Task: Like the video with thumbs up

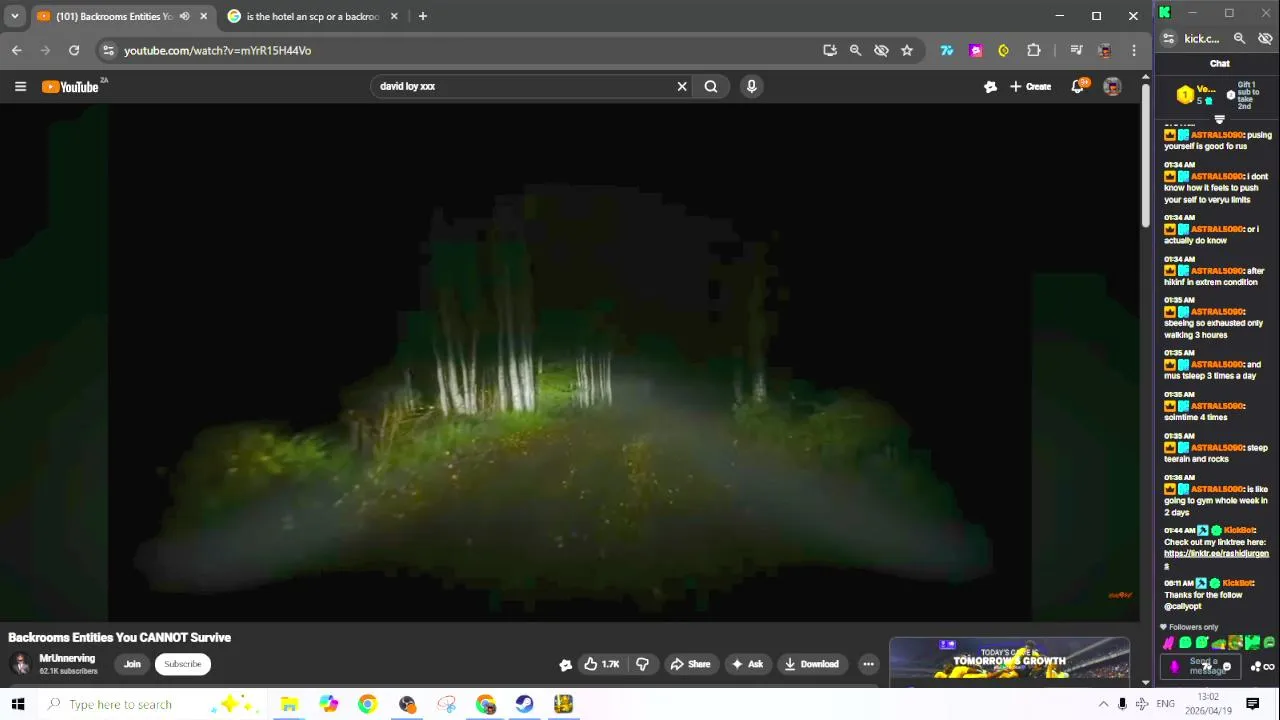Action: pyautogui.click(x=601, y=664)
